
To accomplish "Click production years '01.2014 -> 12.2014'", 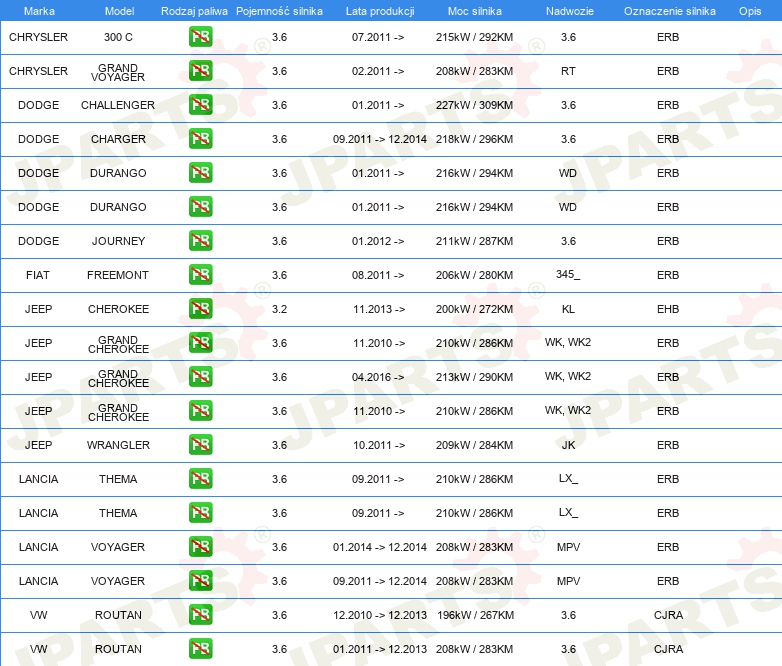I will (x=380, y=547).
